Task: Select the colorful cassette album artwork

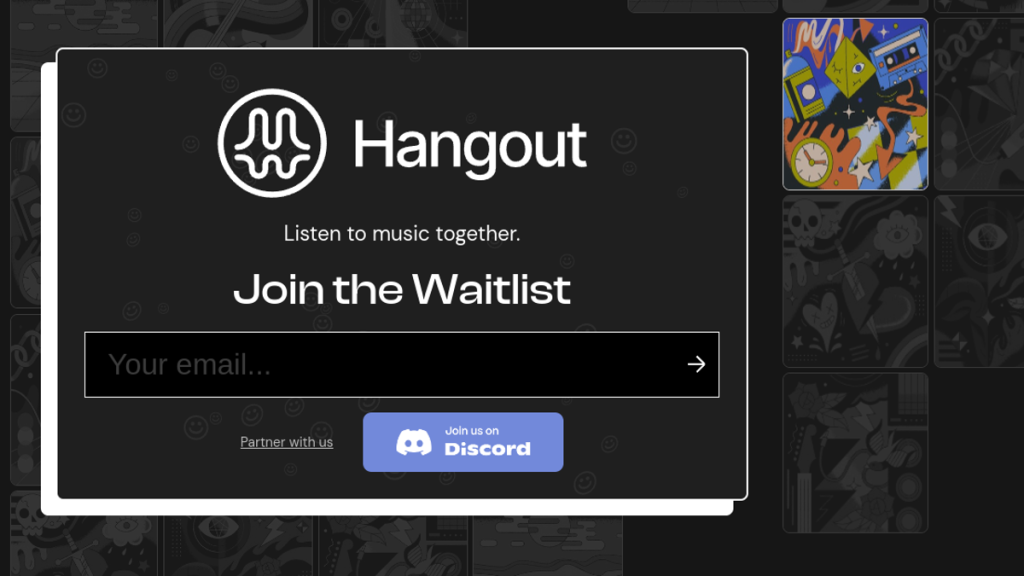Action: 856,104
